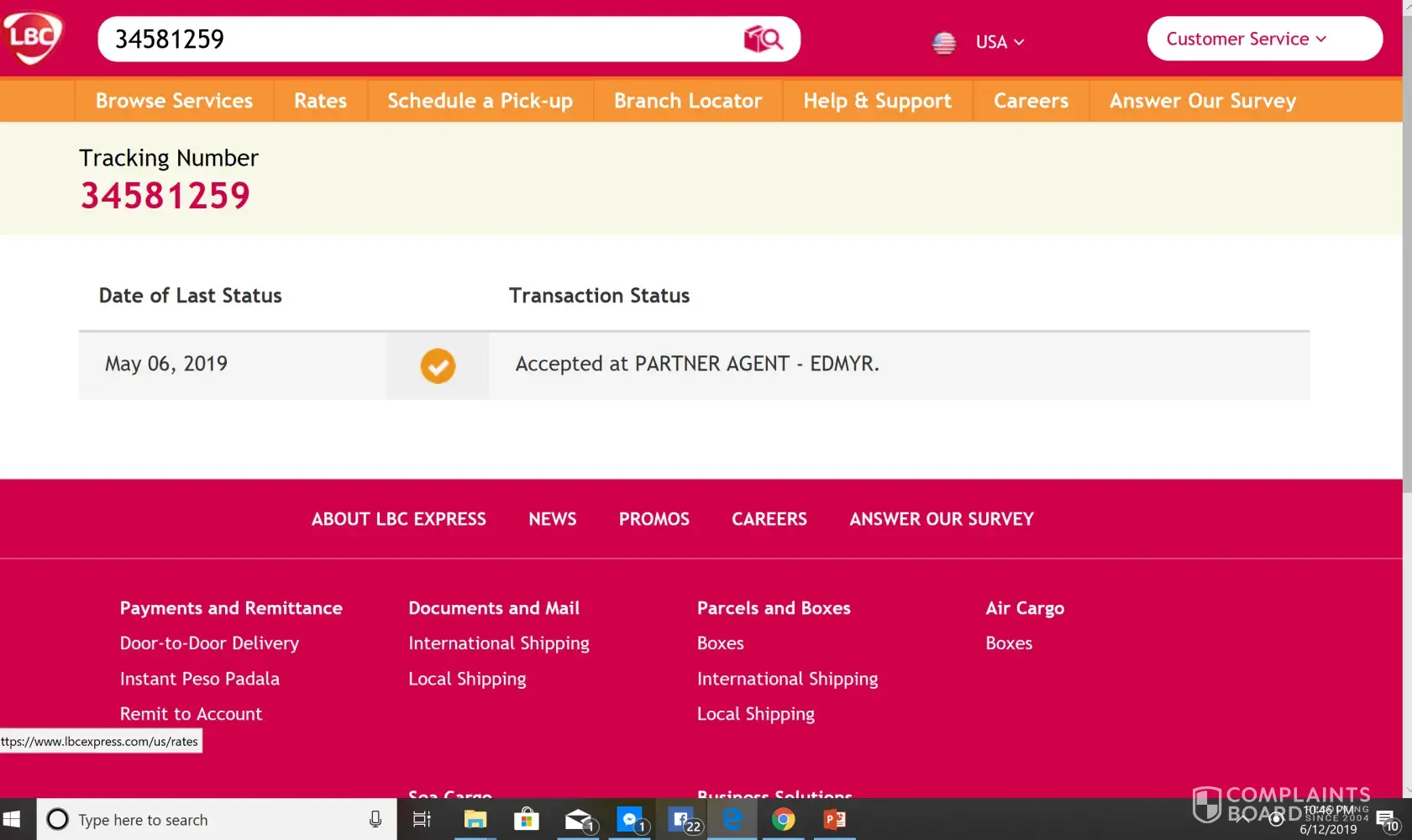Image resolution: width=1412 pixels, height=840 pixels.
Task: Open Instant Peso Padala link
Action: click(x=200, y=679)
